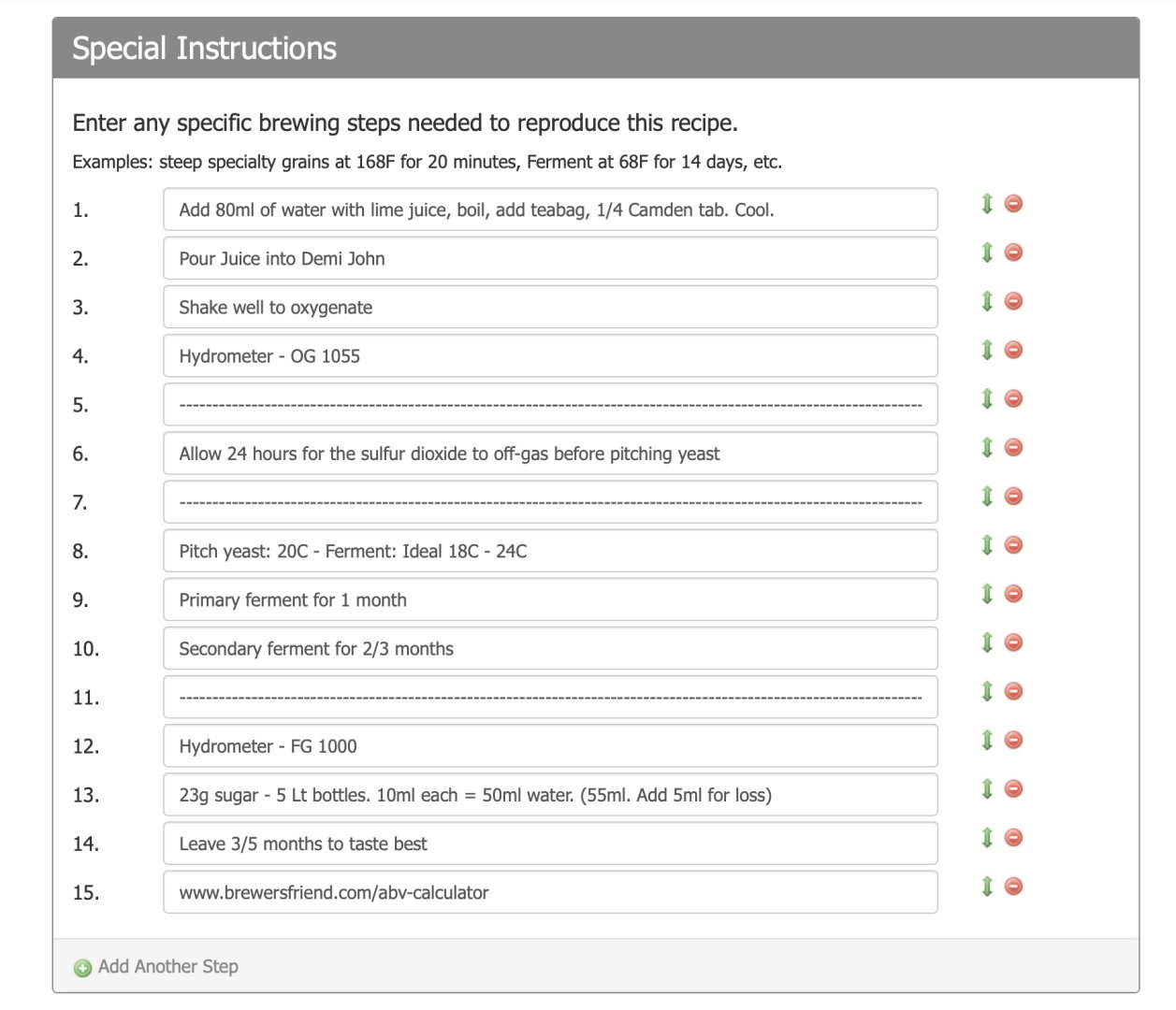This screenshot has width=1176, height=1010.
Task: Click move handle for step 14 Leave 3/5 months
Action: point(987,838)
